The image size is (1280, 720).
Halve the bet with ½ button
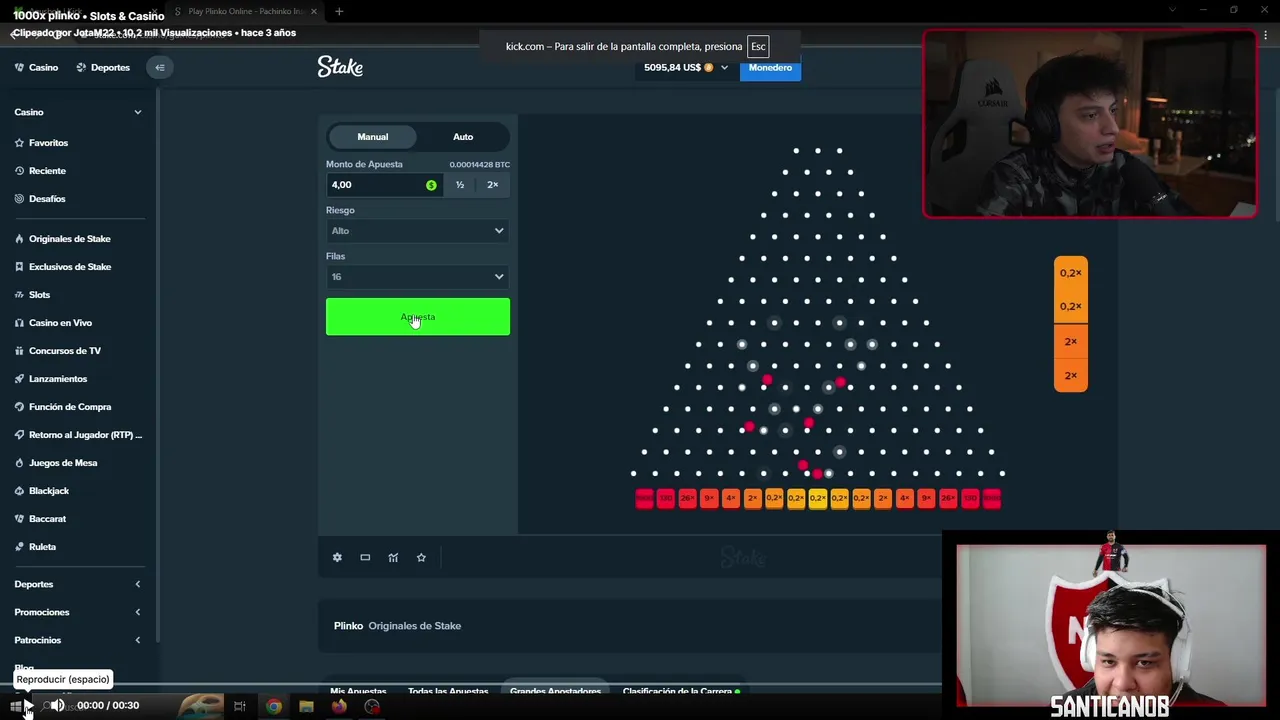[x=460, y=185]
